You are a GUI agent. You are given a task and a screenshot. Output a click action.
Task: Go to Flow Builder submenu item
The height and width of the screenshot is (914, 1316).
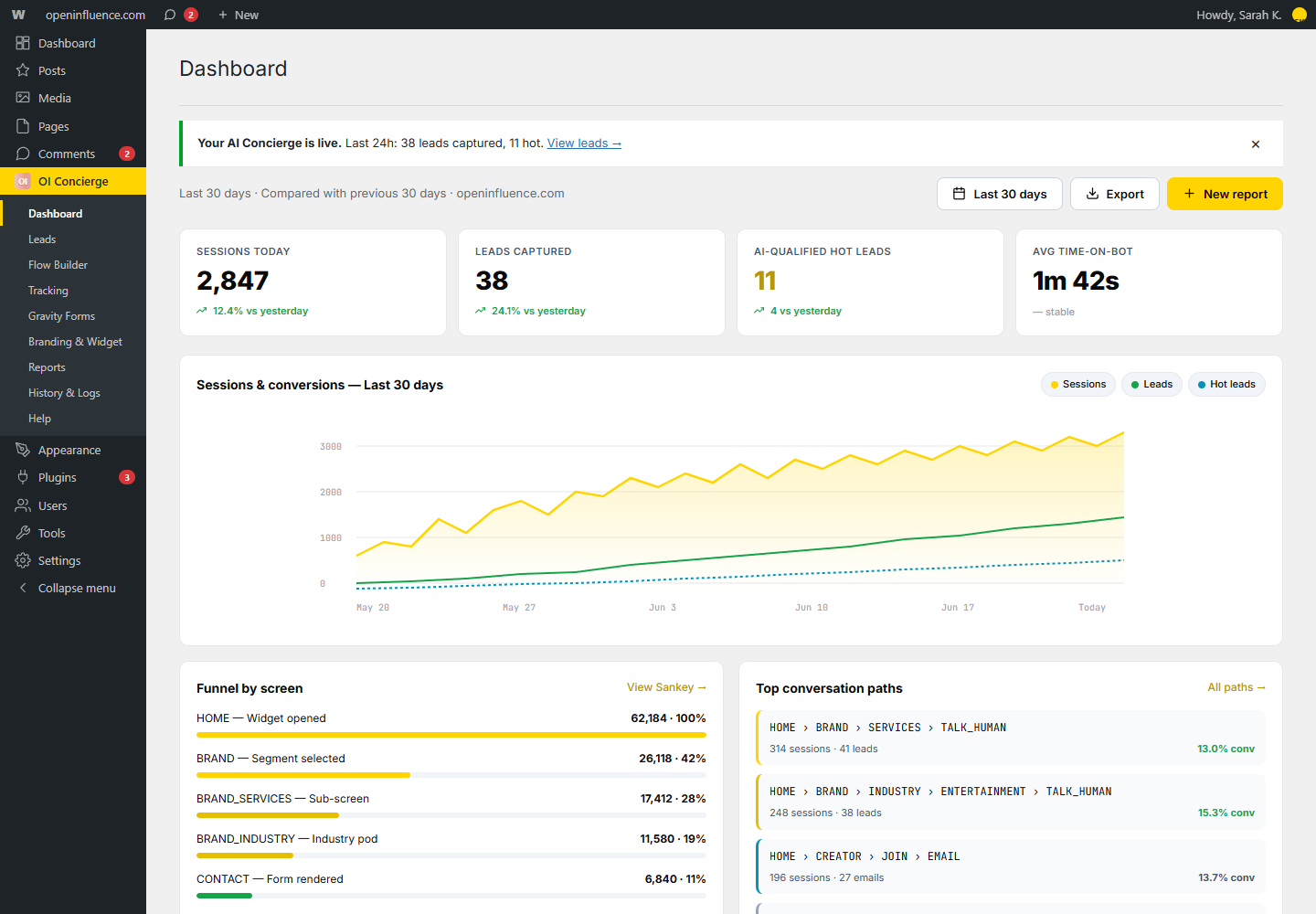pos(58,265)
